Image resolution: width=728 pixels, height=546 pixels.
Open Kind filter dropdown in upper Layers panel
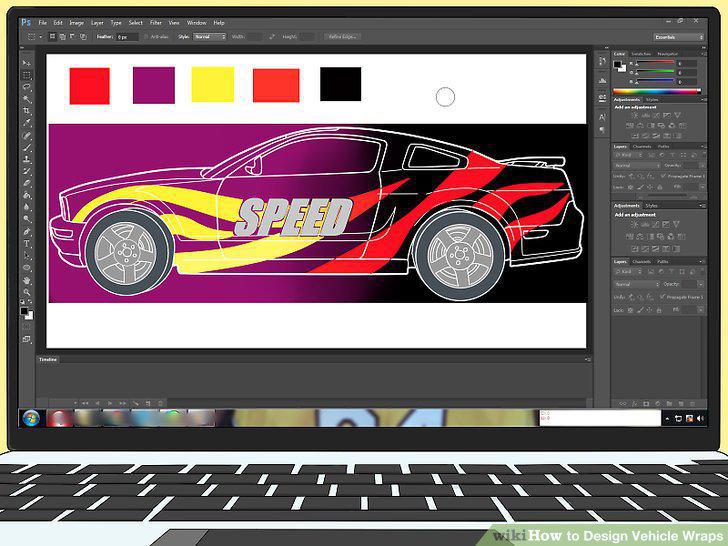(628, 155)
